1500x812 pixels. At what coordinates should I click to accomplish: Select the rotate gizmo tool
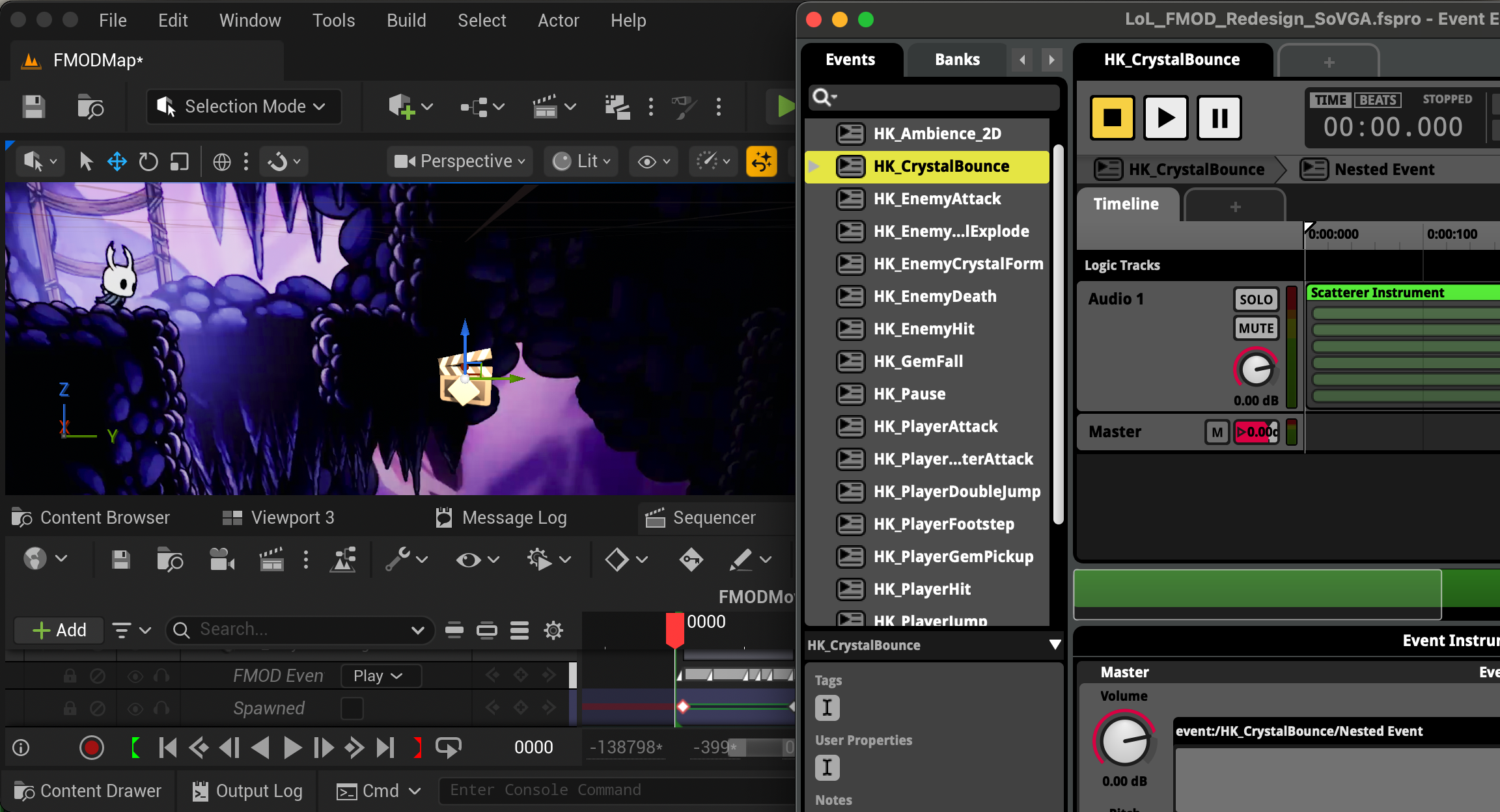coord(148,161)
